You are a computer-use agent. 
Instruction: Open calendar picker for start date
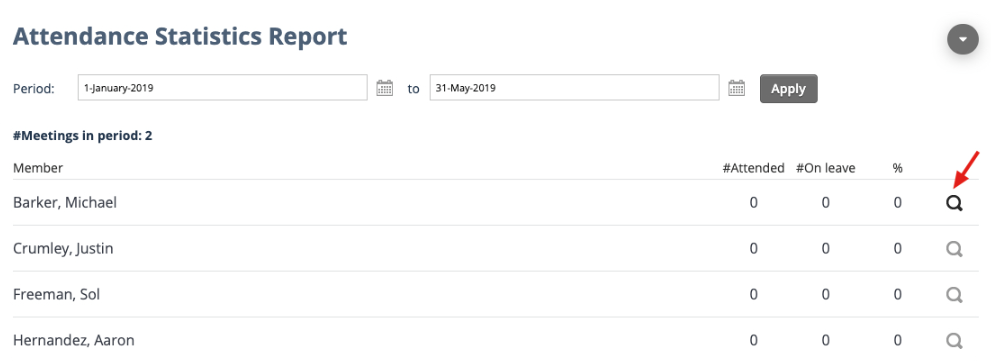click(x=384, y=88)
